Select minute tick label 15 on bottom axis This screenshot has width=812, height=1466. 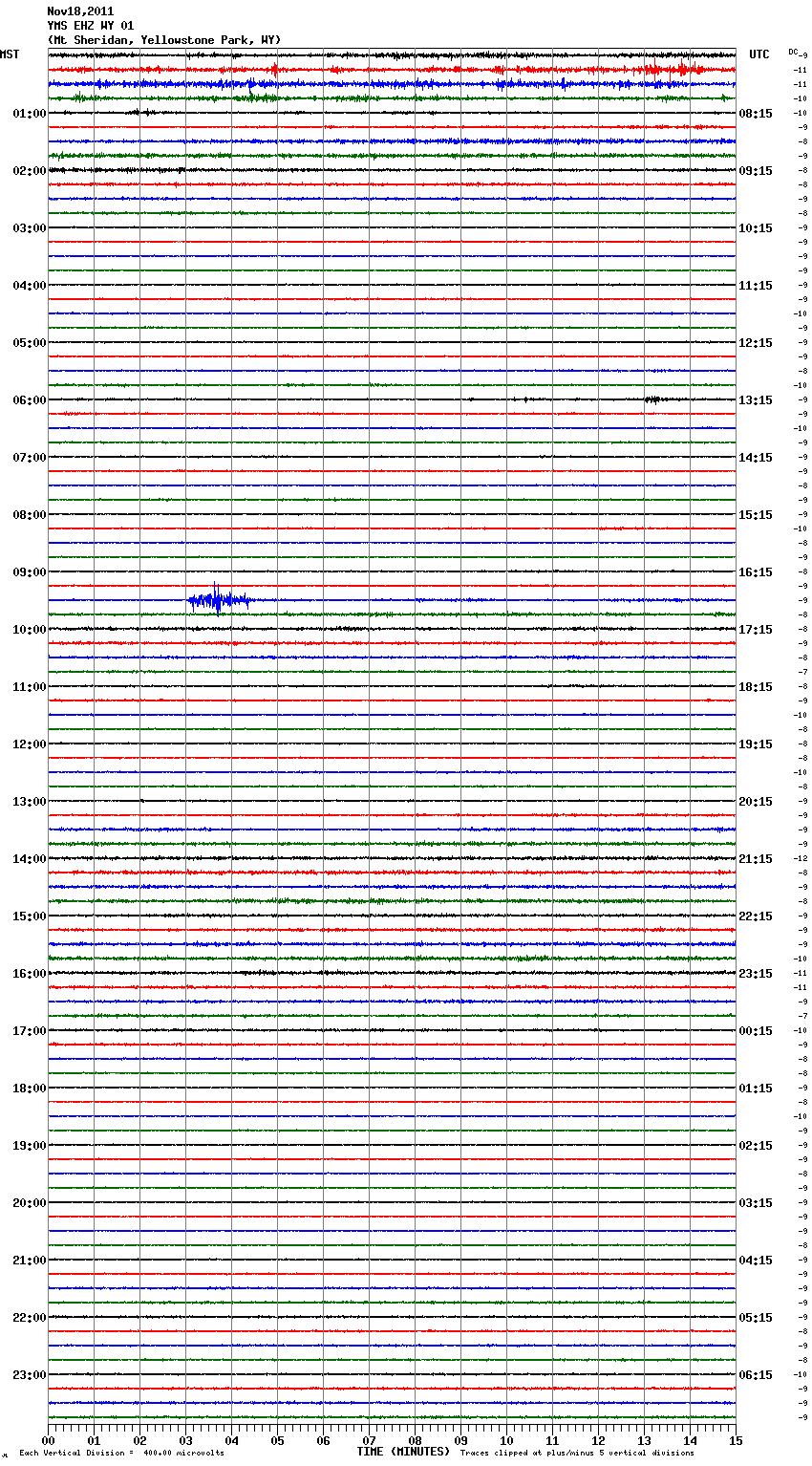point(736,1441)
